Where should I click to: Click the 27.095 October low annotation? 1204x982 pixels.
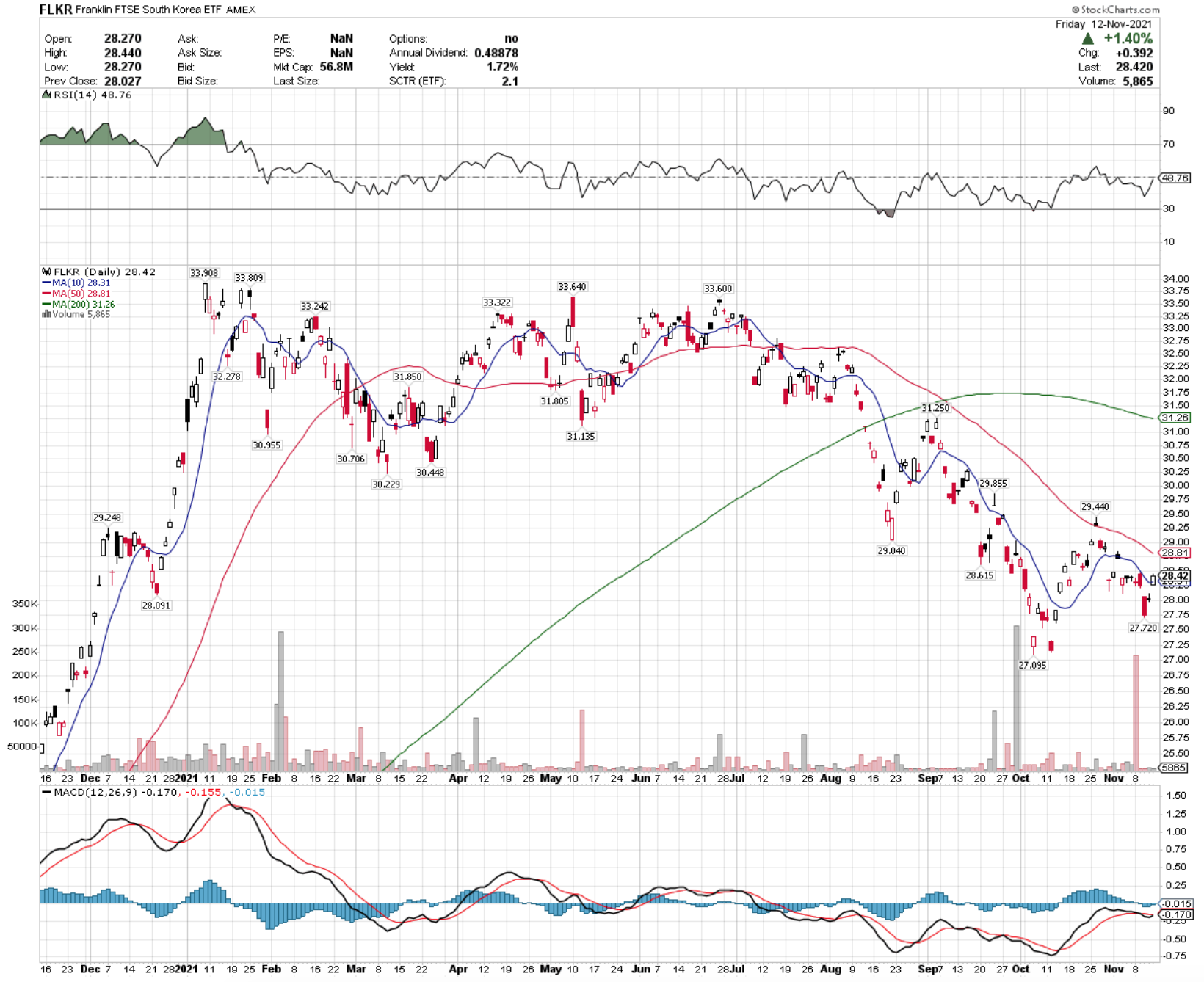click(1032, 666)
